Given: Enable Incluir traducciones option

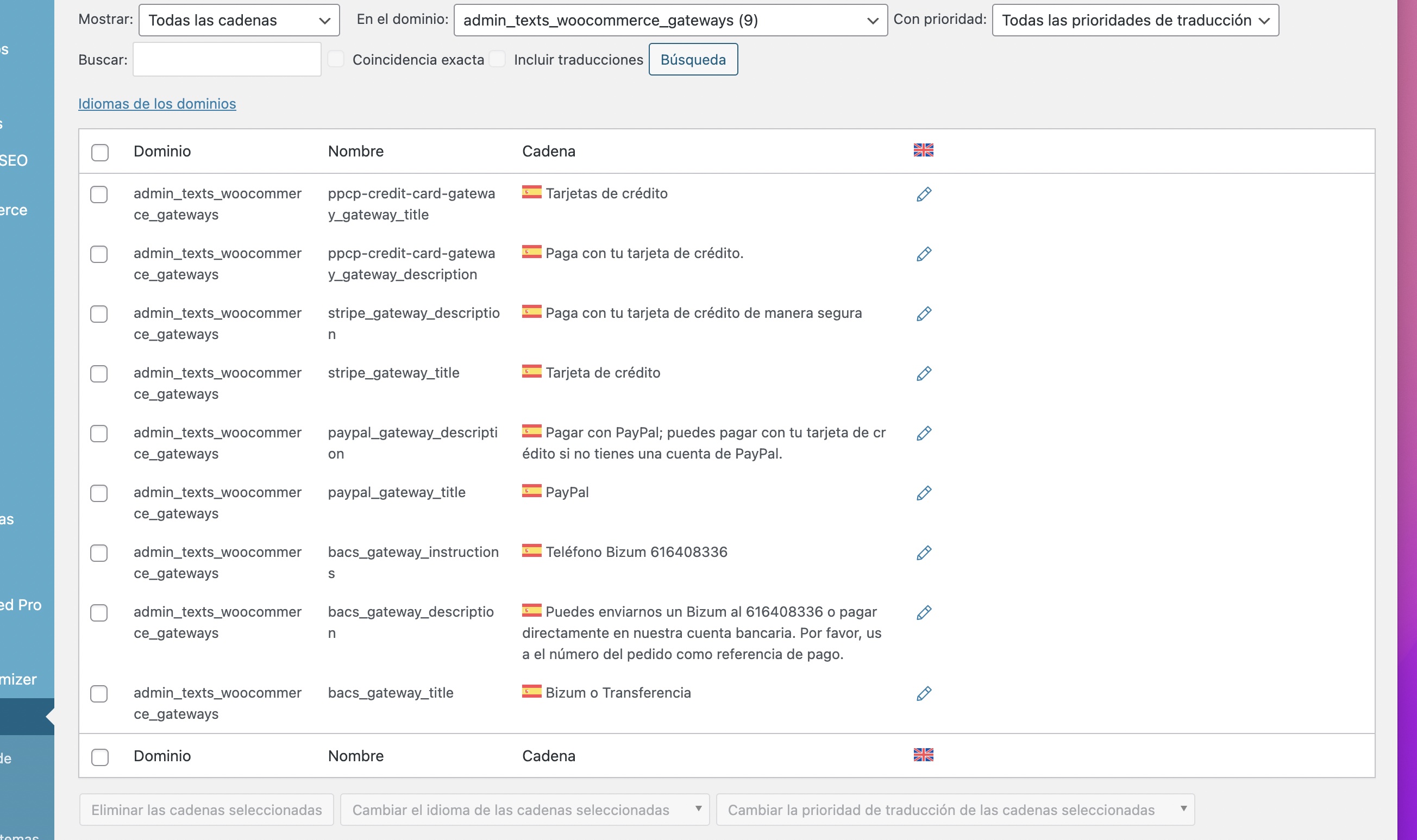Looking at the screenshot, I should point(497,59).
